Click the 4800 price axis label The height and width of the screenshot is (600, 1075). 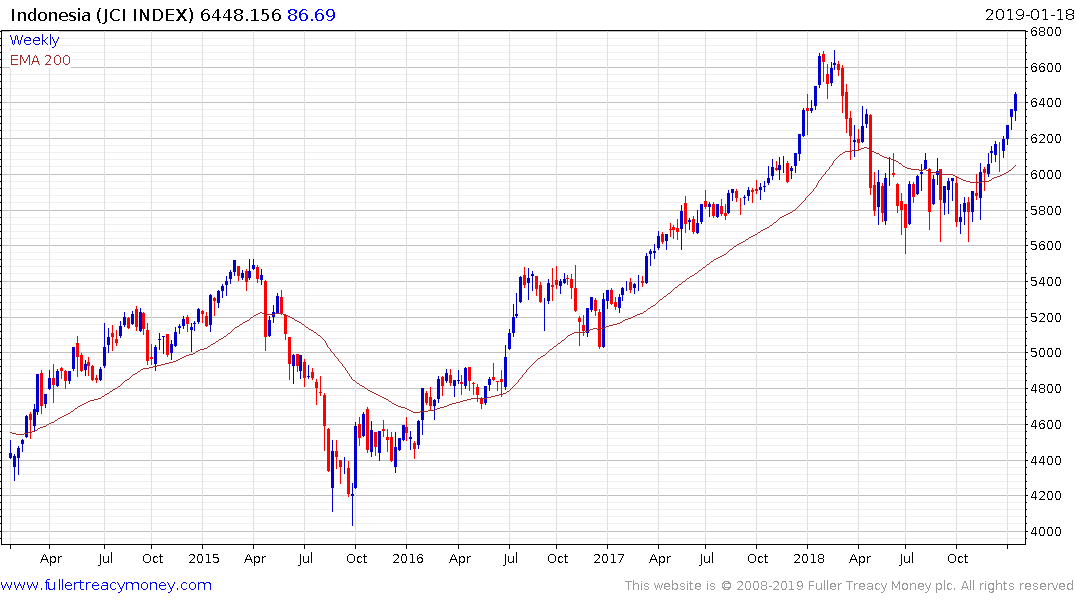[1046, 388]
